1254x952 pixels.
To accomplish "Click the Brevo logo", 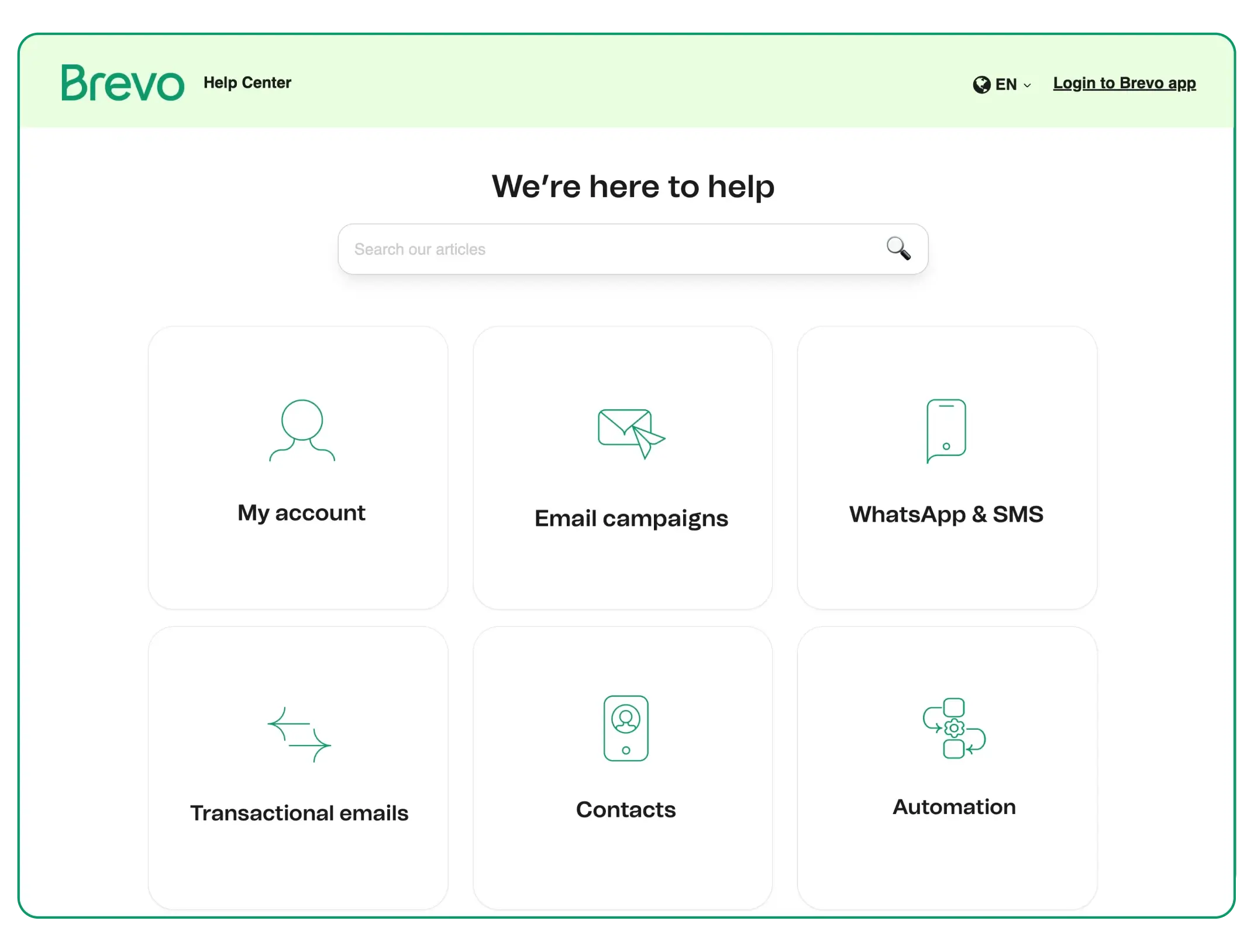I will click(x=123, y=82).
